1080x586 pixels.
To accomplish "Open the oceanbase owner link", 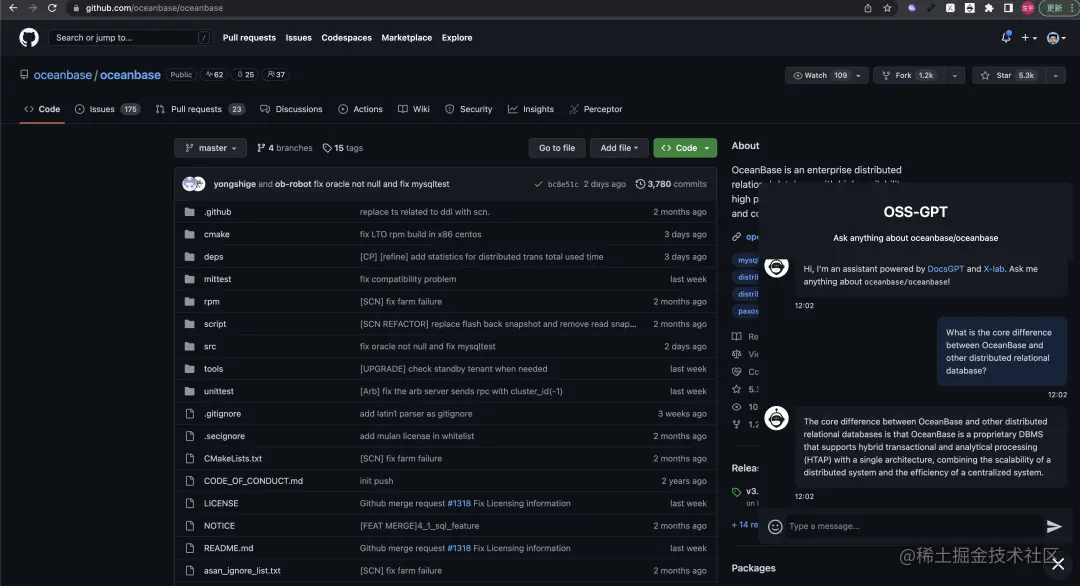I will point(62,75).
